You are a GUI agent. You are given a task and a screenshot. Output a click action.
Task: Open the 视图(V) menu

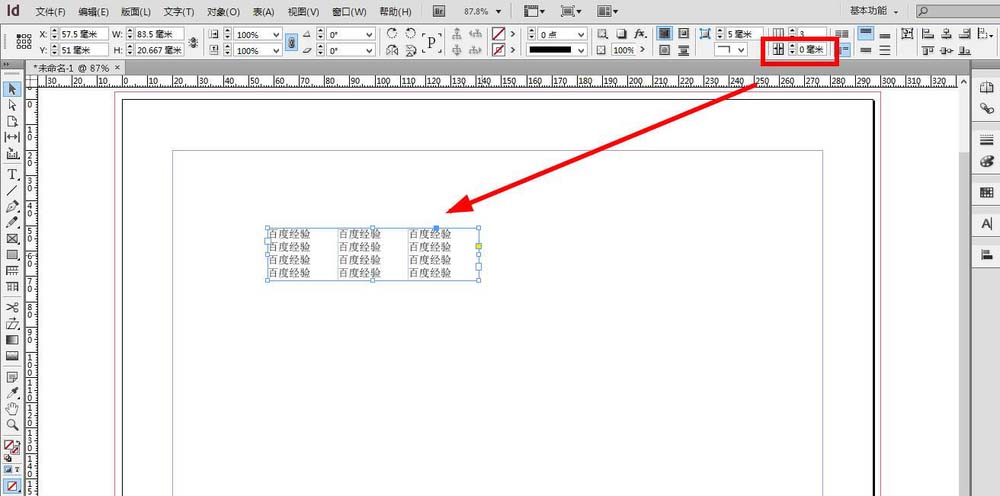coord(304,11)
